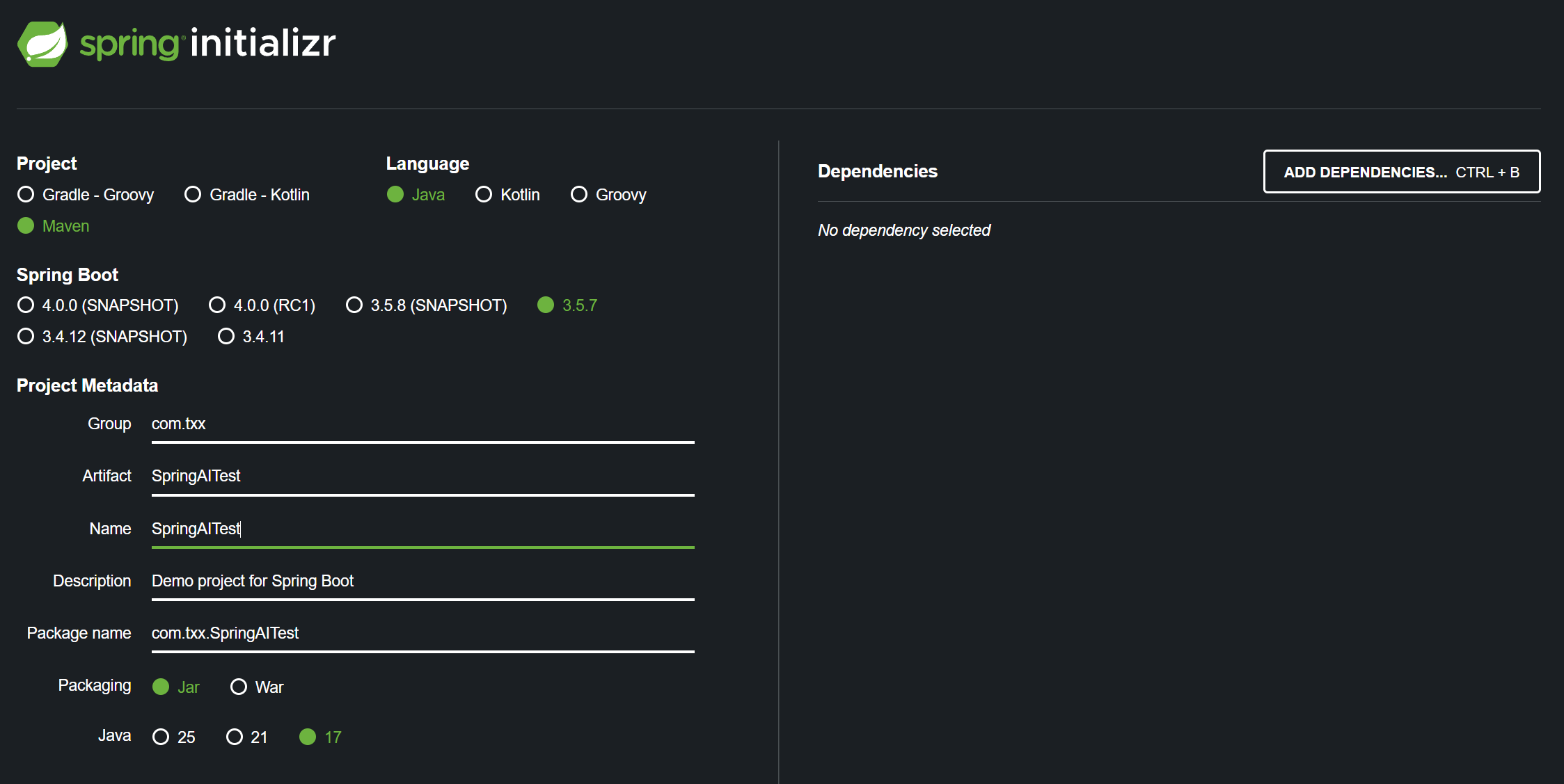Screen dimensions: 1564x784
Task: Switch language to Groovy
Action: (579, 195)
